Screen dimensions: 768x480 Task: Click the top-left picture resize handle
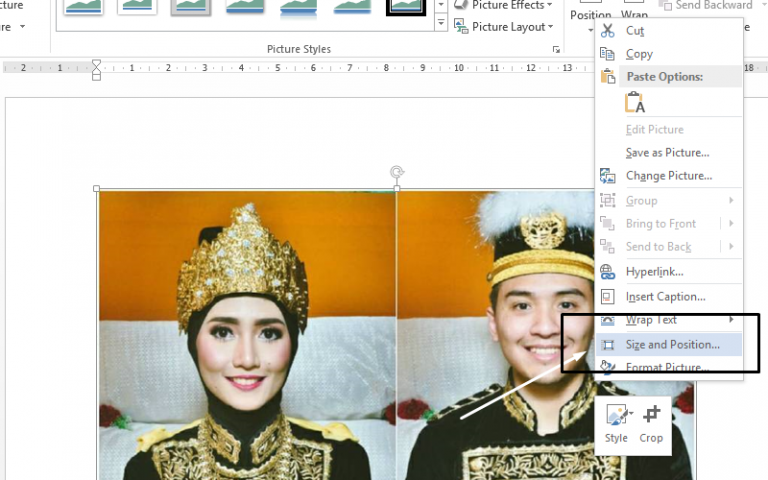[x=96, y=189]
